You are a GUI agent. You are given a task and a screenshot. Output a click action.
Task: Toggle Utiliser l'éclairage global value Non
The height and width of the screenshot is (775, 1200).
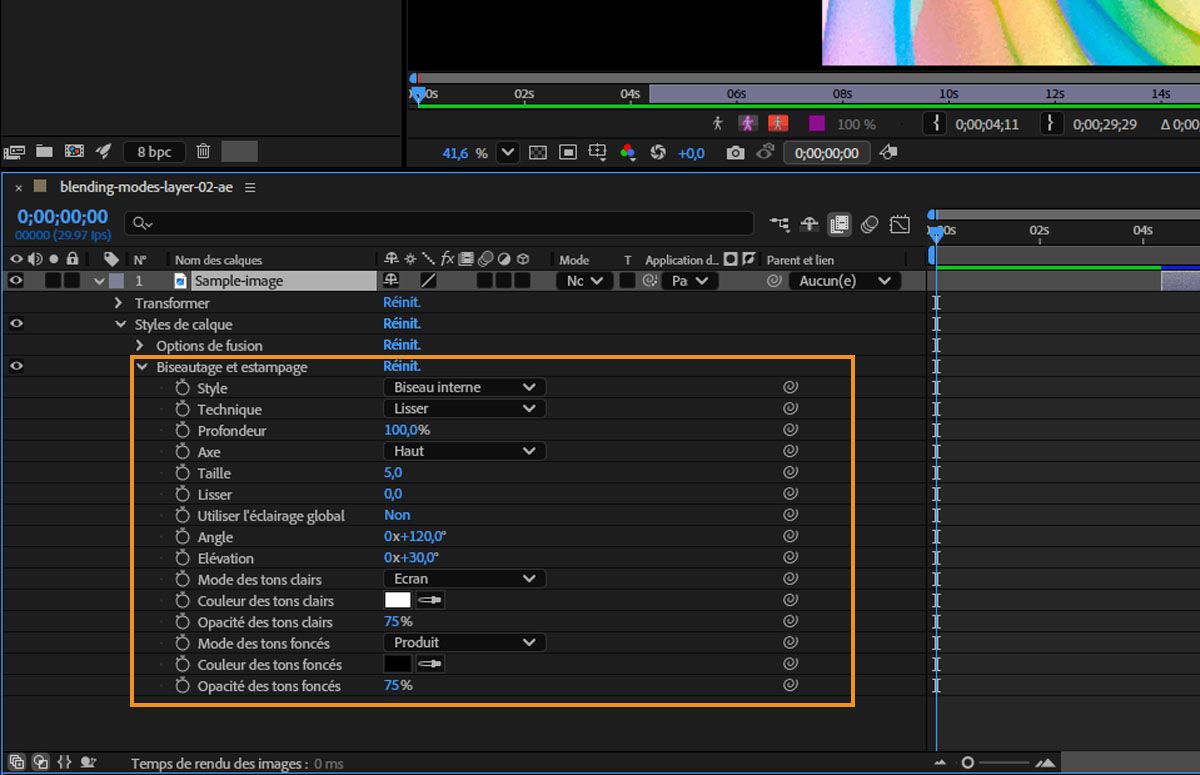(x=397, y=515)
